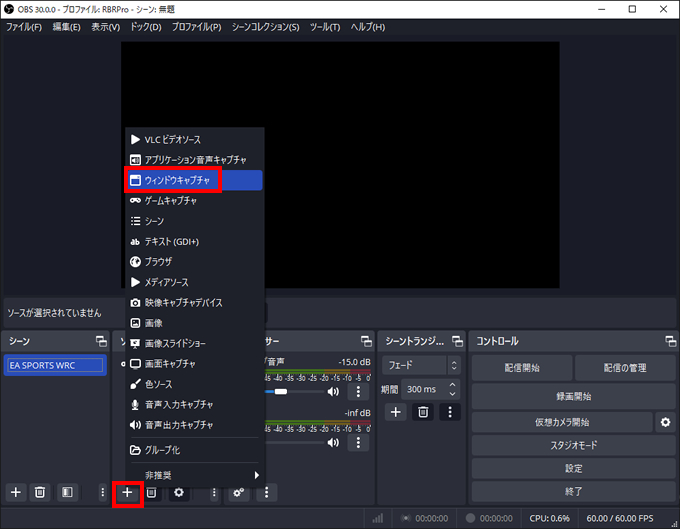The image size is (680, 529).
Task: Mute the -inf dB audio channel
Action: pos(333,443)
